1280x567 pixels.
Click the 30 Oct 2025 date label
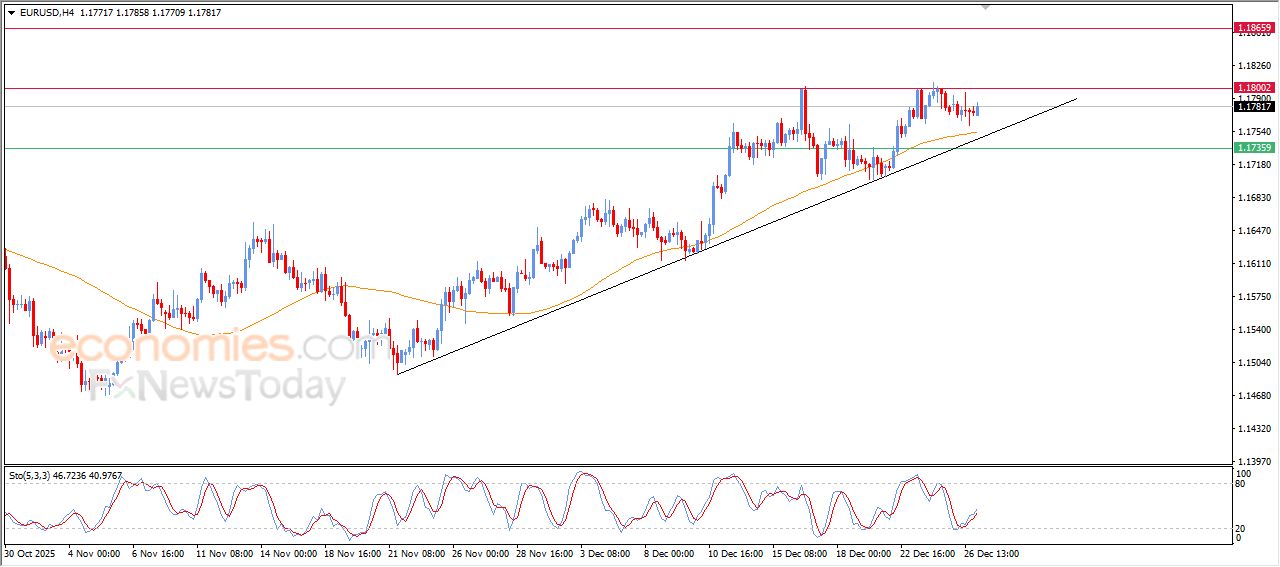[31, 553]
